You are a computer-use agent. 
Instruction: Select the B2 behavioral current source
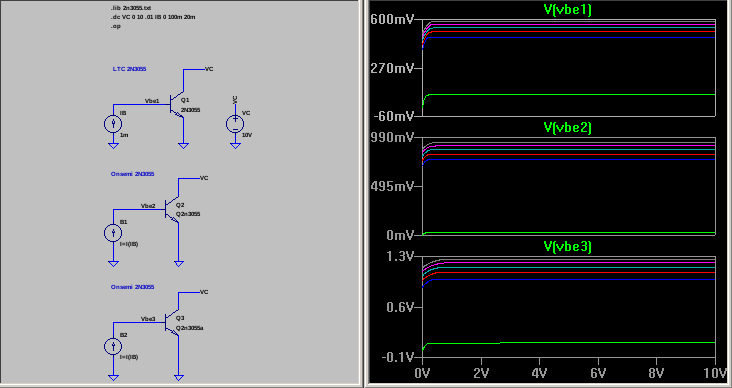(113, 346)
